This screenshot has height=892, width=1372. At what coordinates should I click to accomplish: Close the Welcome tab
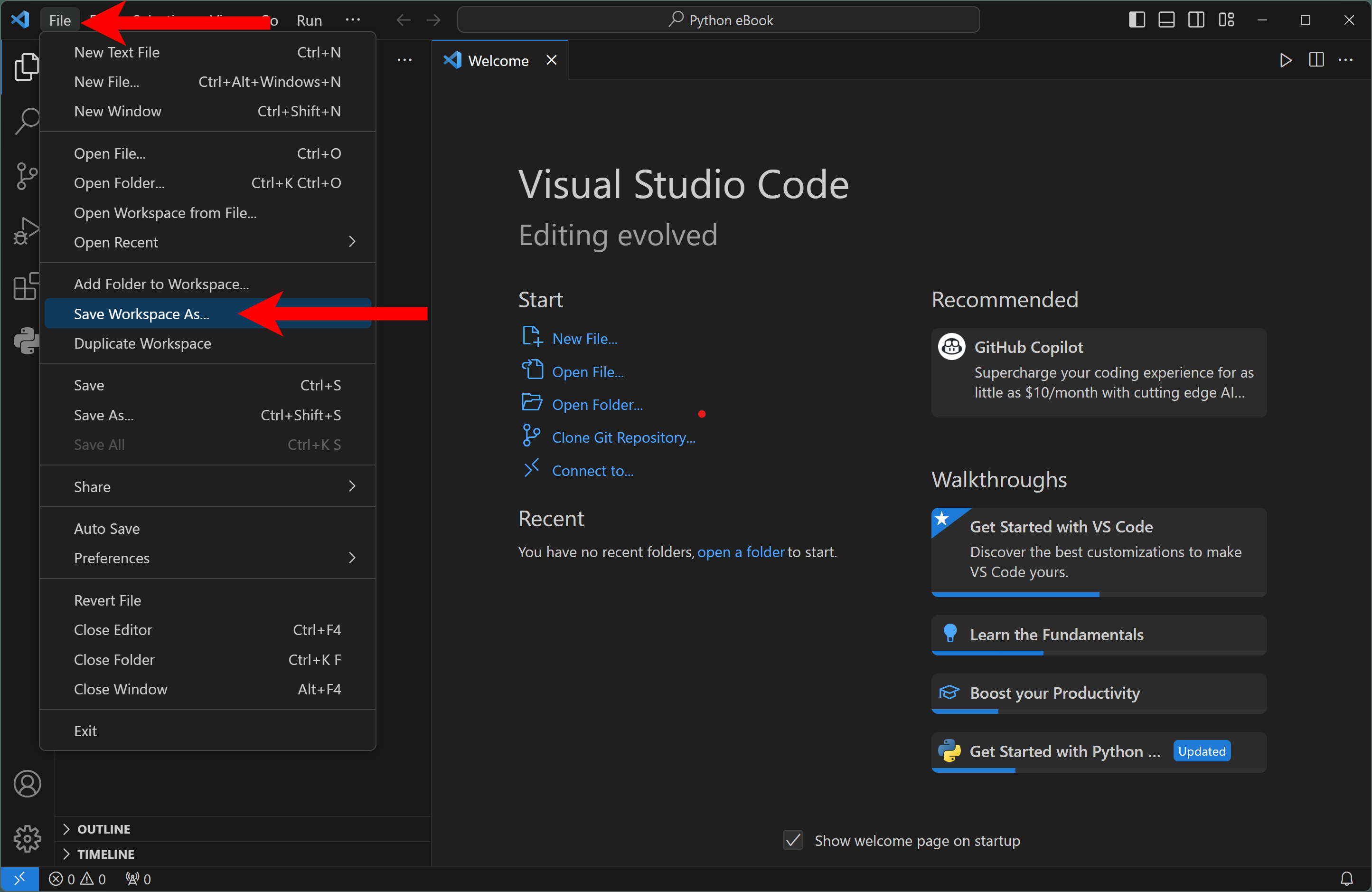click(552, 60)
